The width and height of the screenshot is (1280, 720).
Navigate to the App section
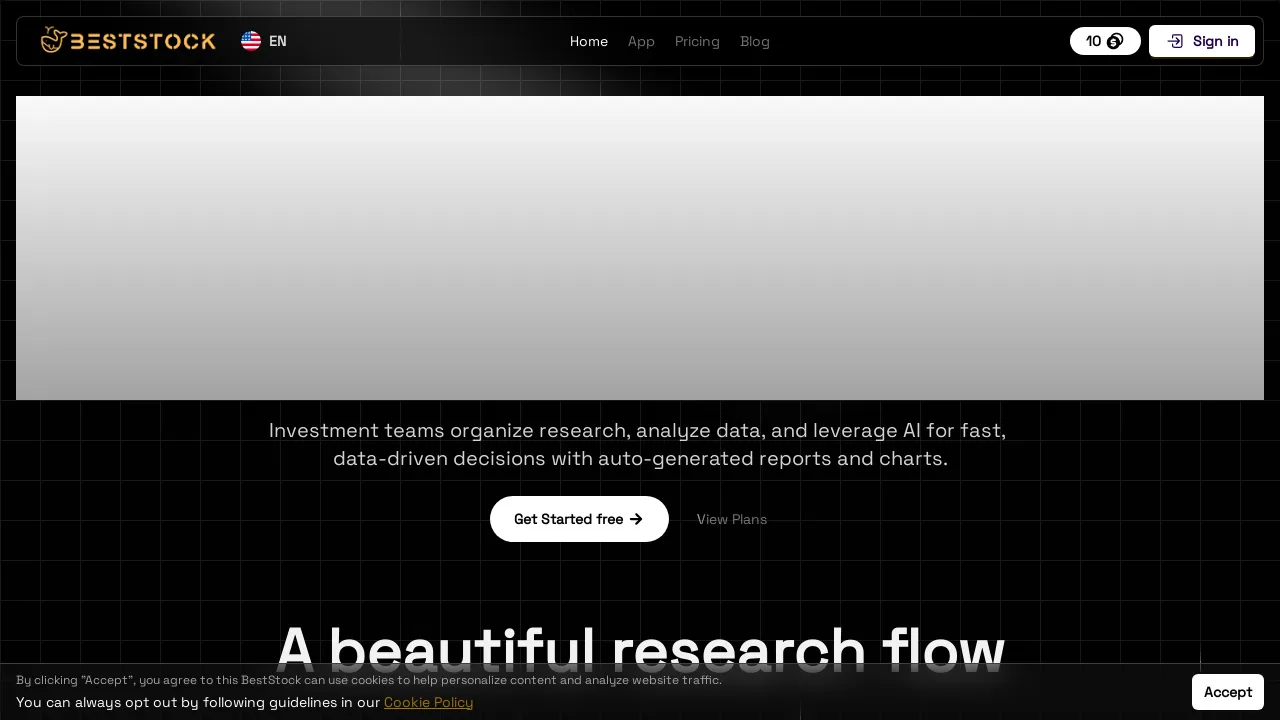pos(641,41)
